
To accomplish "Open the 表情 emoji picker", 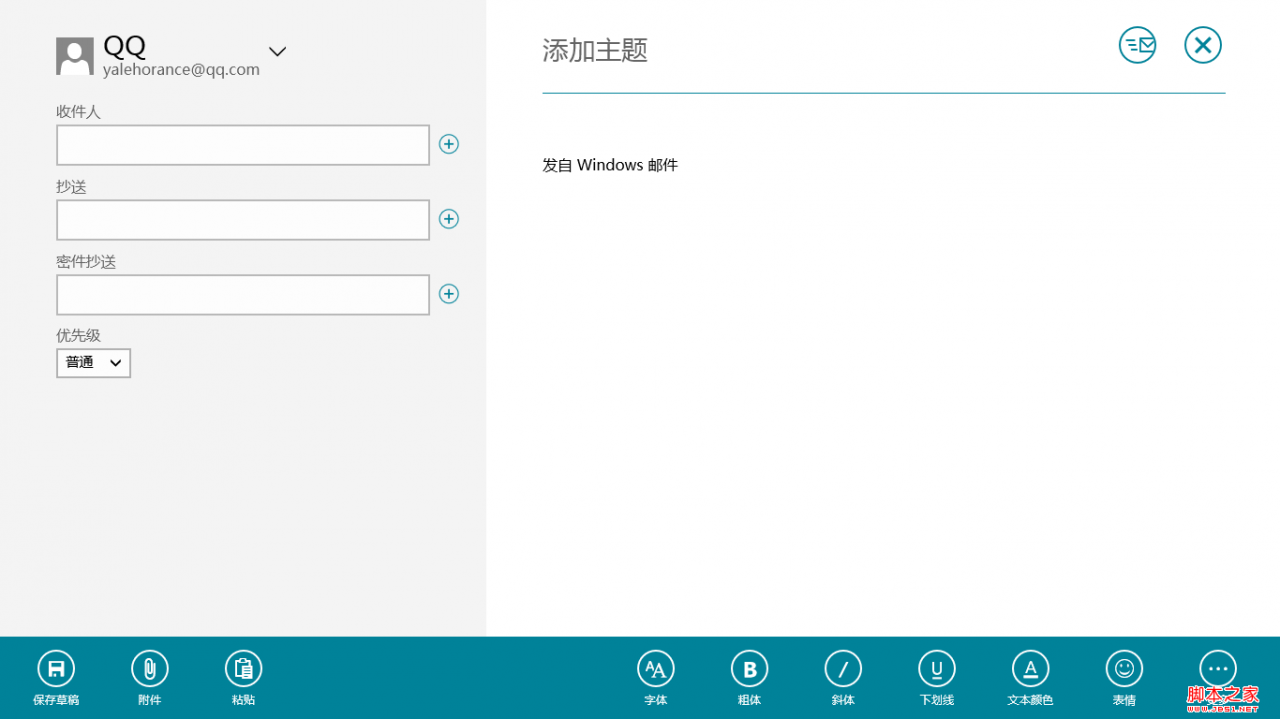I will [1124, 668].
